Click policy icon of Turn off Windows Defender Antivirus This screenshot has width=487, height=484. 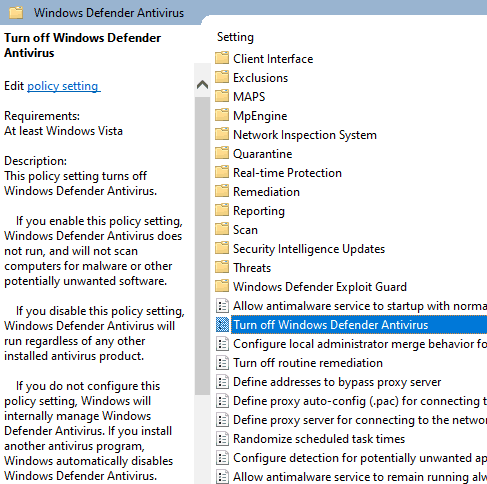[x=222, y=325]
